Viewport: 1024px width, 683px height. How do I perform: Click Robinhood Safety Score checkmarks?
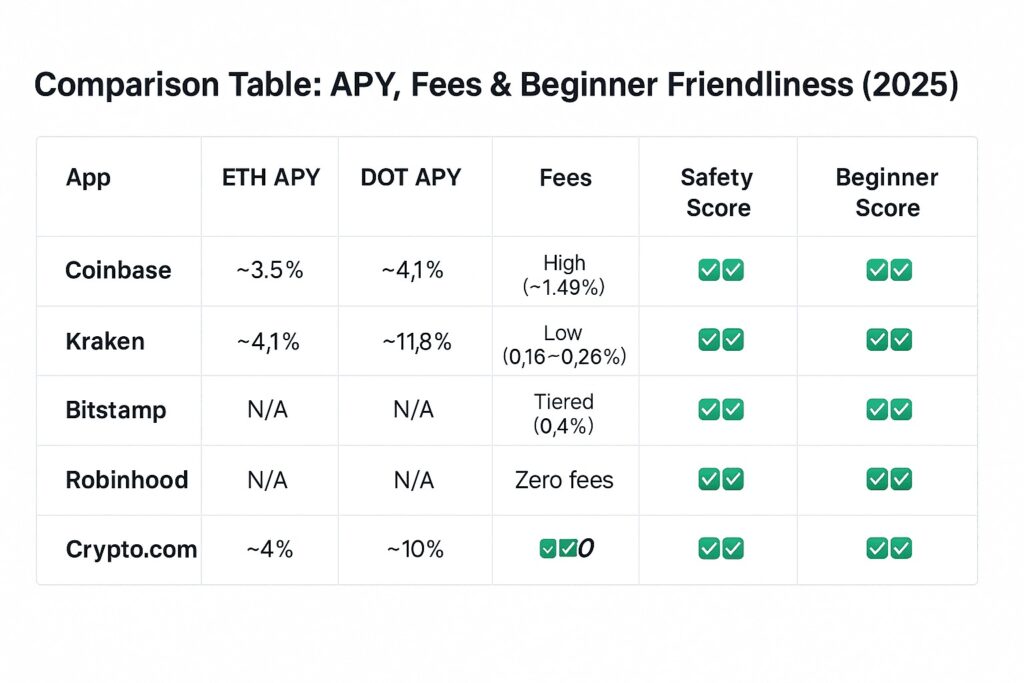721,479
